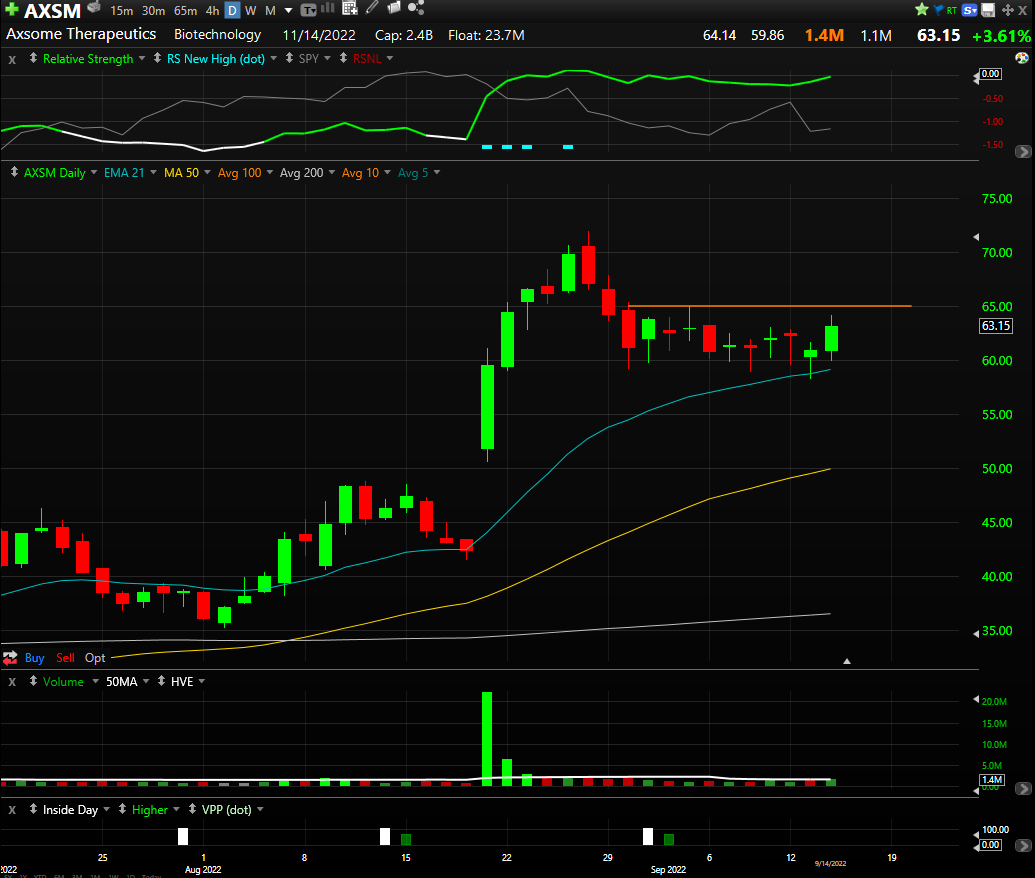Click the green star favorite icon

pos(921,9)
